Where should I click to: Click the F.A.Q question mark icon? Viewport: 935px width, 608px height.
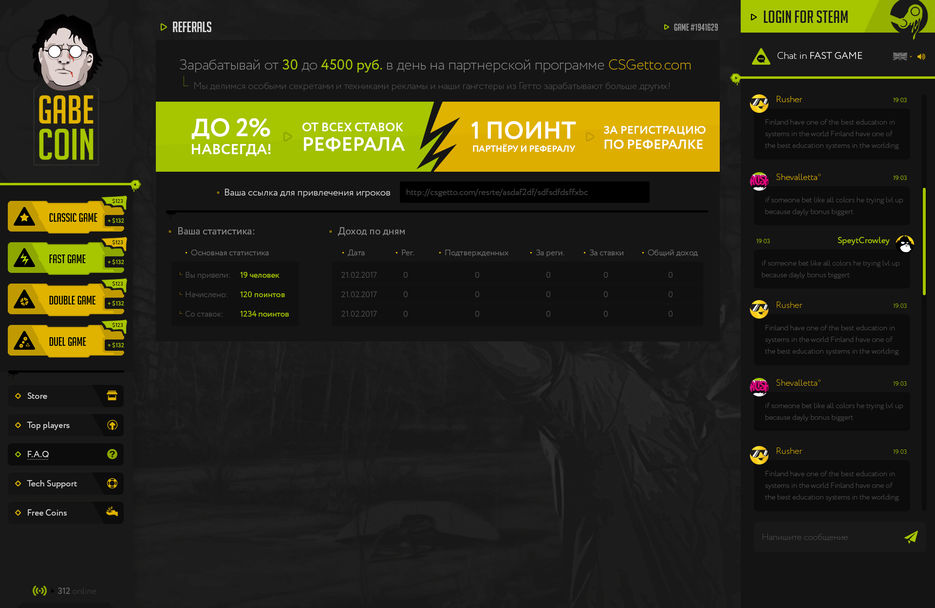(x=112, y=454)
